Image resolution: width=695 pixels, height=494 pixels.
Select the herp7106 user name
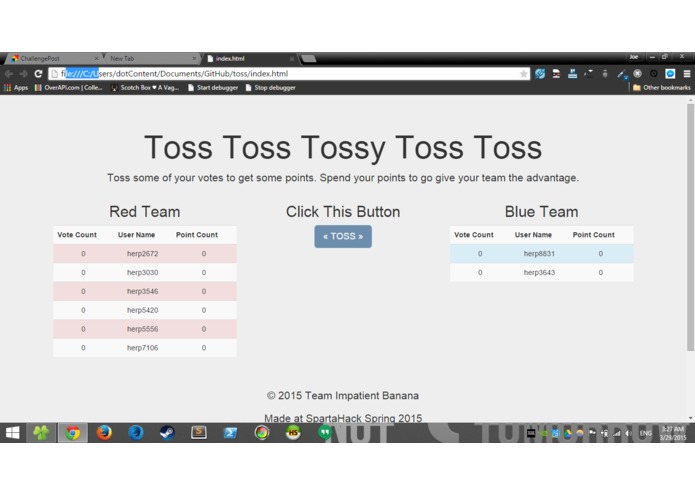click(x=142, y=348)
